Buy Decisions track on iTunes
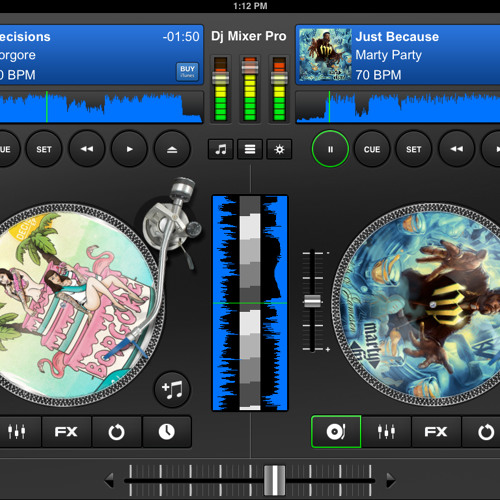Image resolution: width=500 pixels, height=500 pixels. (x=187, y=71)
